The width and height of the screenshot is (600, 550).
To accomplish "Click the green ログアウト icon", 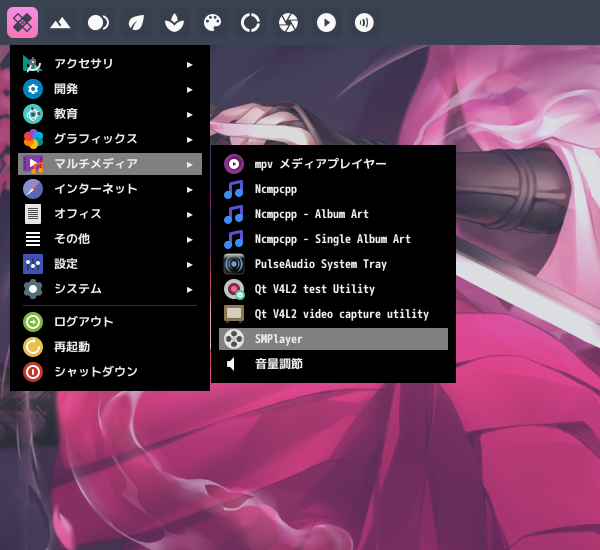I will coord(33,322).
